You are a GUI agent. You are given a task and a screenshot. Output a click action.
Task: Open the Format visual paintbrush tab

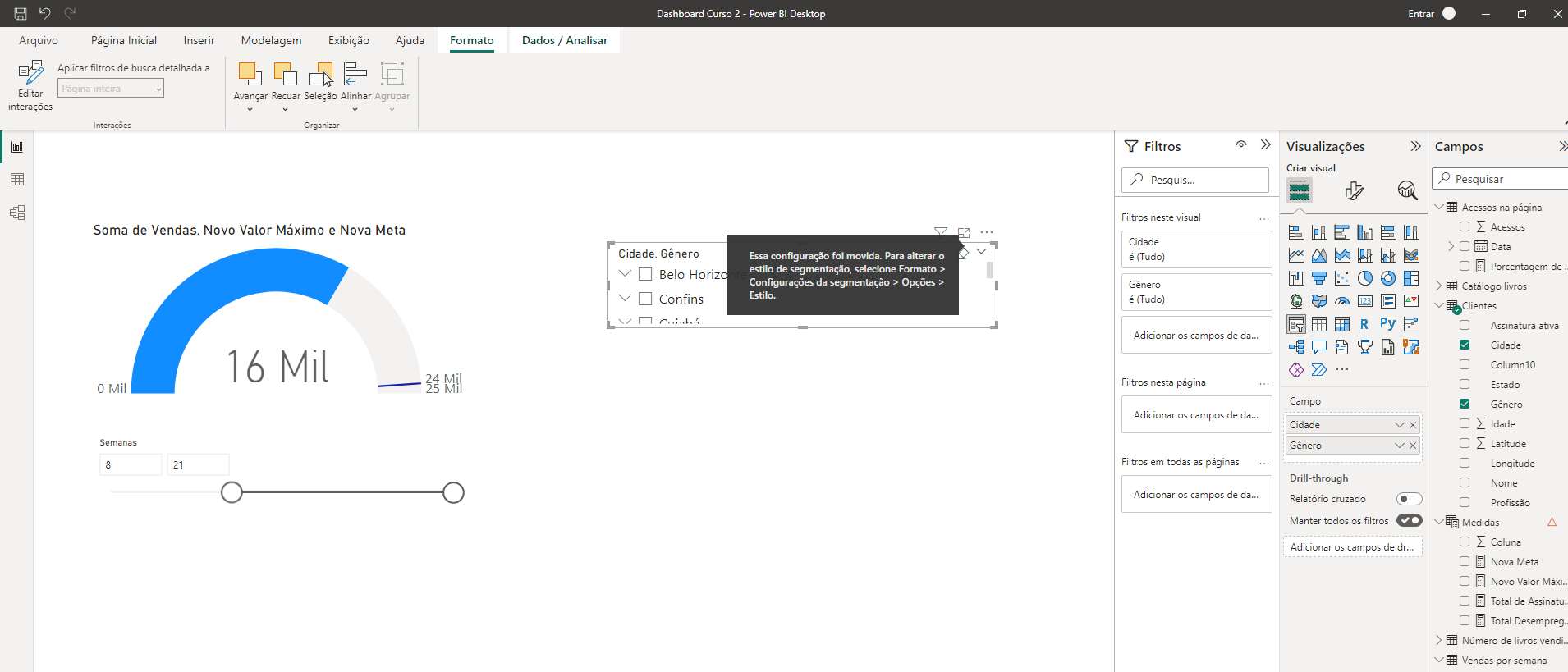point(1354,190)
